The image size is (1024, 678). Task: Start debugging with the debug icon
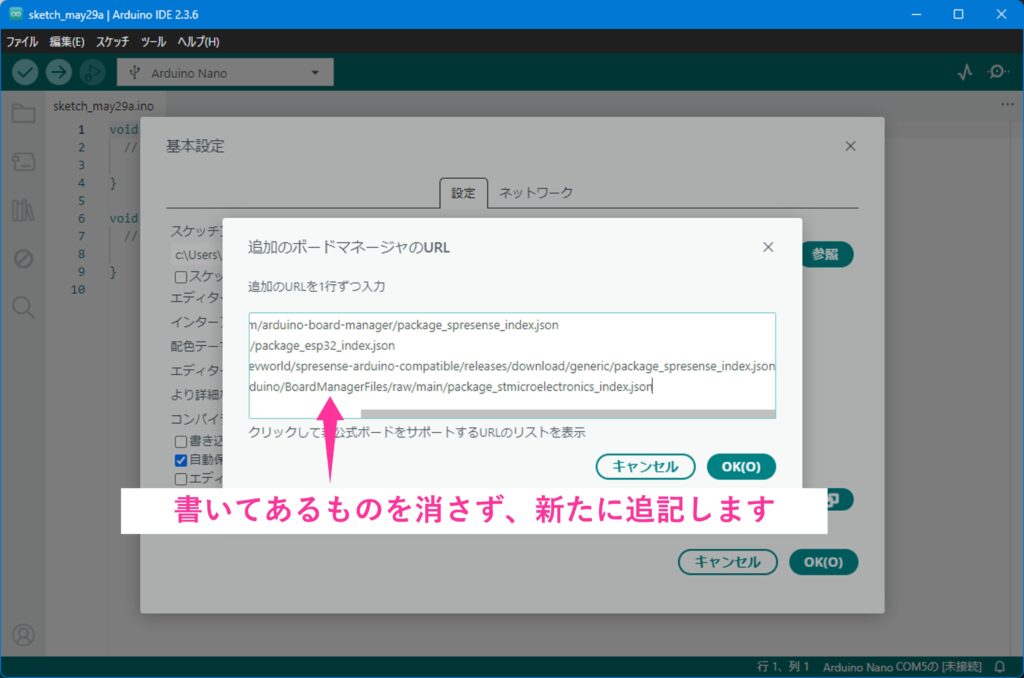92,72
